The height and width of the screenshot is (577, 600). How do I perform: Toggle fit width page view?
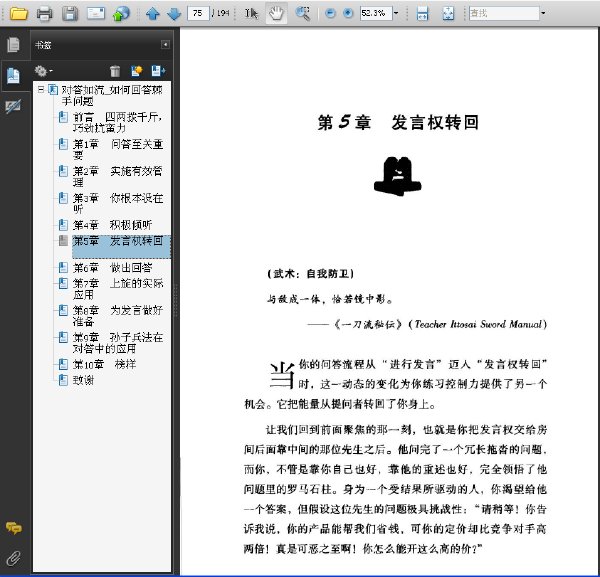422,13
